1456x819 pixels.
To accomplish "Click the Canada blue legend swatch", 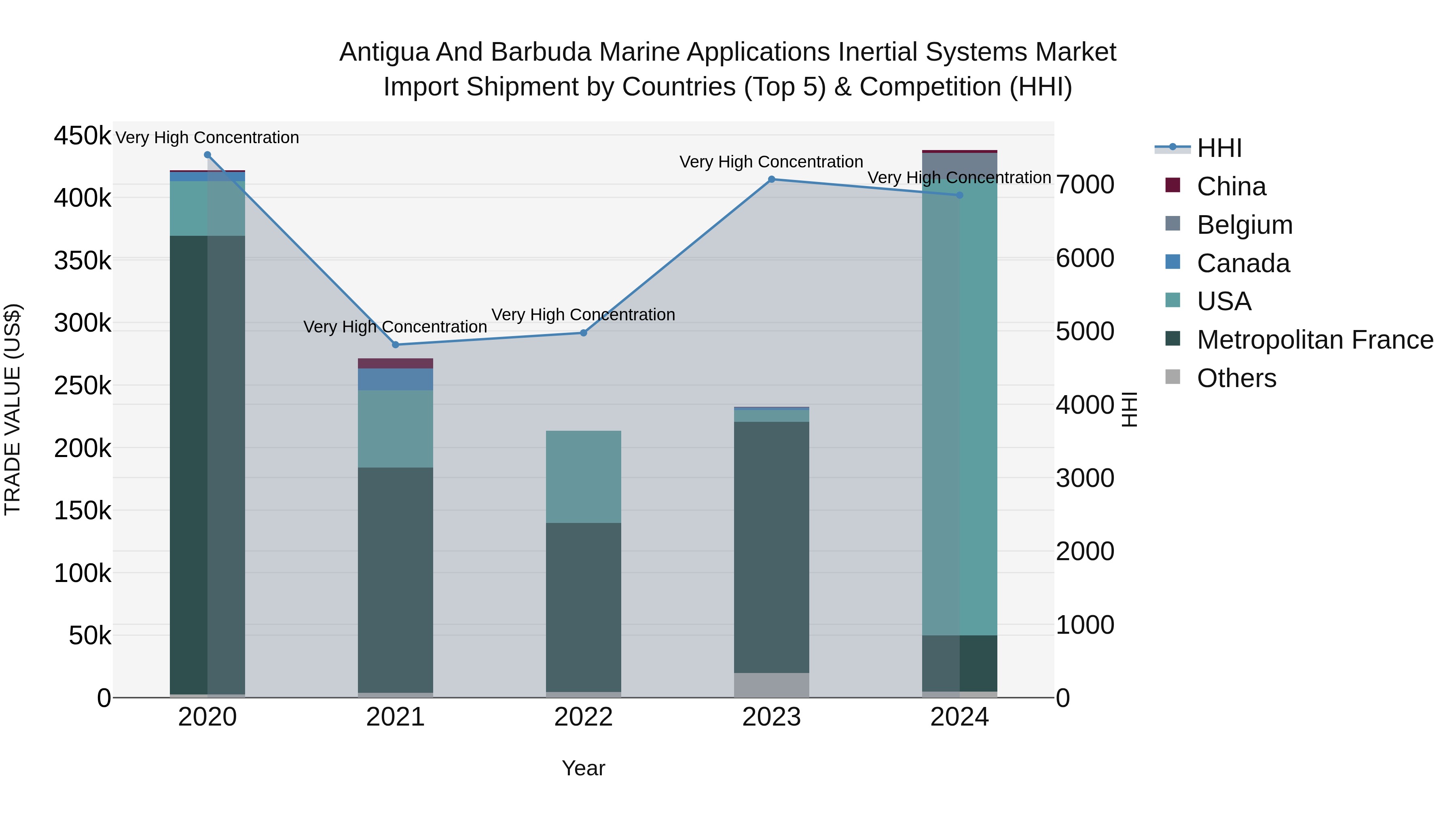I will coord(1173,262).
